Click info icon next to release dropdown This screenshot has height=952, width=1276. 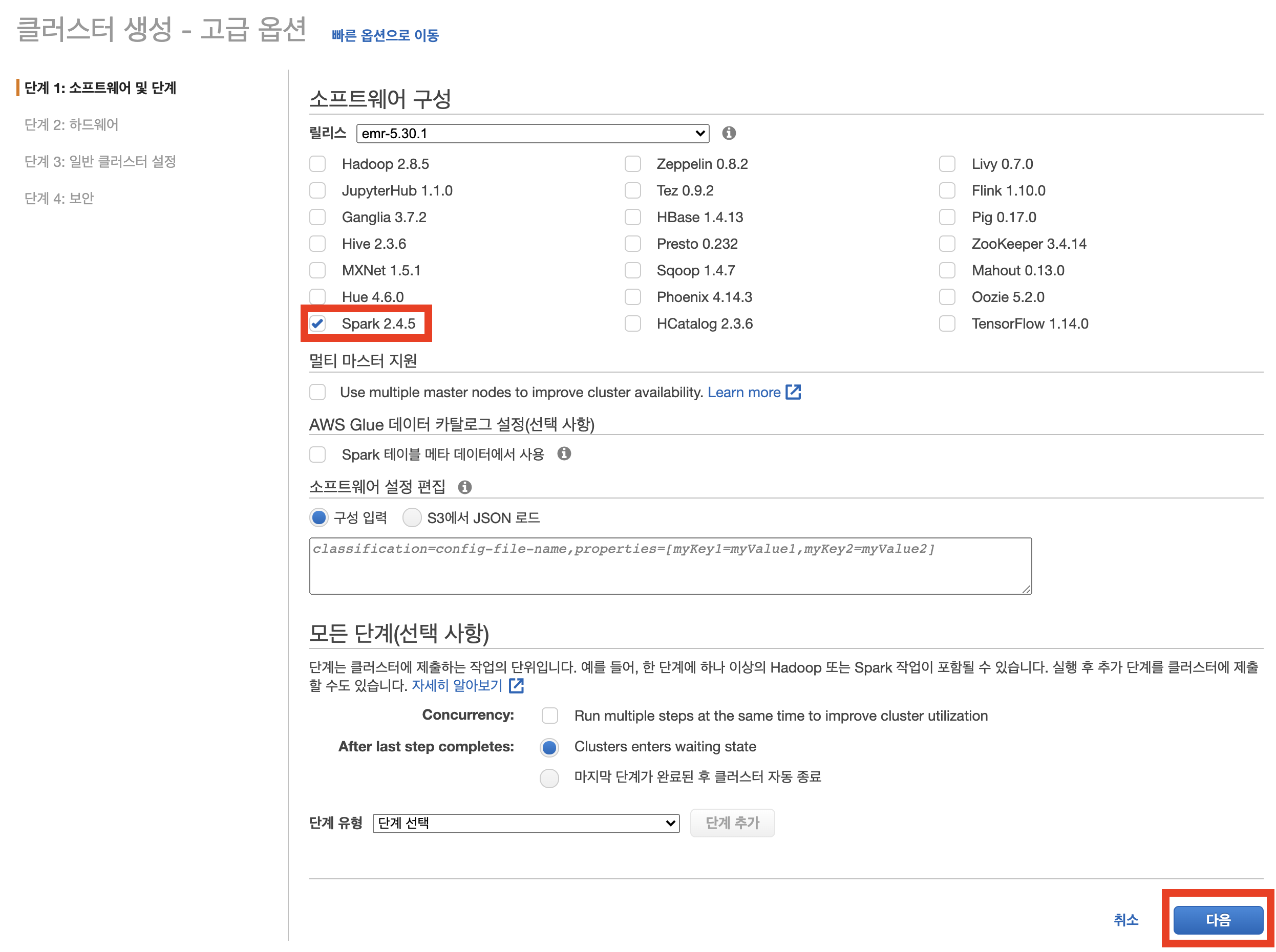pos(729,133)
